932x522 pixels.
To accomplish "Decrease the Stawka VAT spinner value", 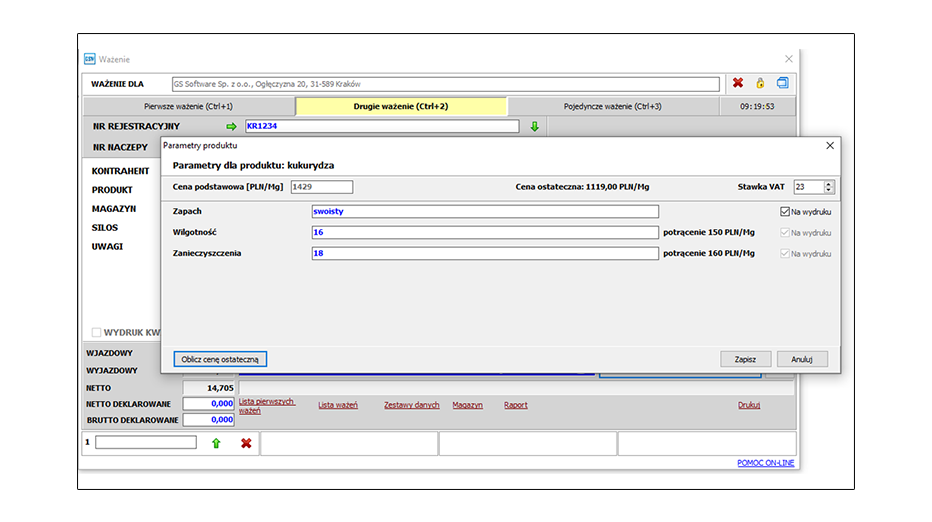I will (828, 190).
